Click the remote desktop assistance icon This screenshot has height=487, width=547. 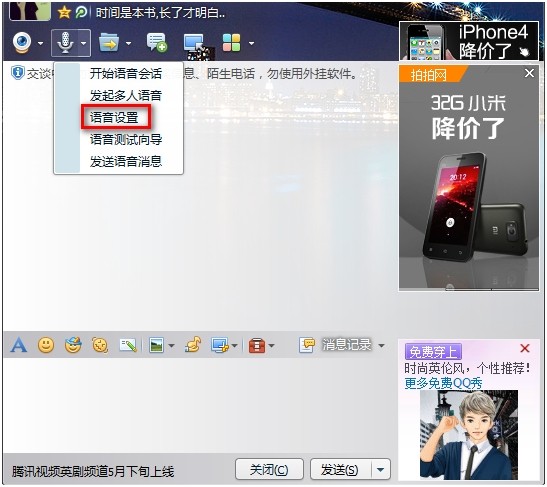[194, 44]
